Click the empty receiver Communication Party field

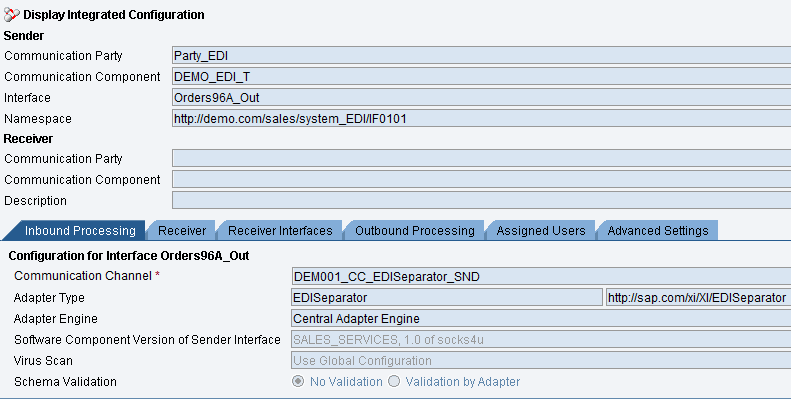coord(481,158)
